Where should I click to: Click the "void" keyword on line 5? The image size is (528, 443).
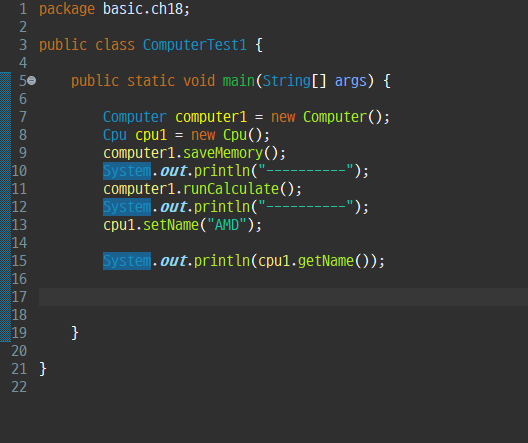click(199, 81)
